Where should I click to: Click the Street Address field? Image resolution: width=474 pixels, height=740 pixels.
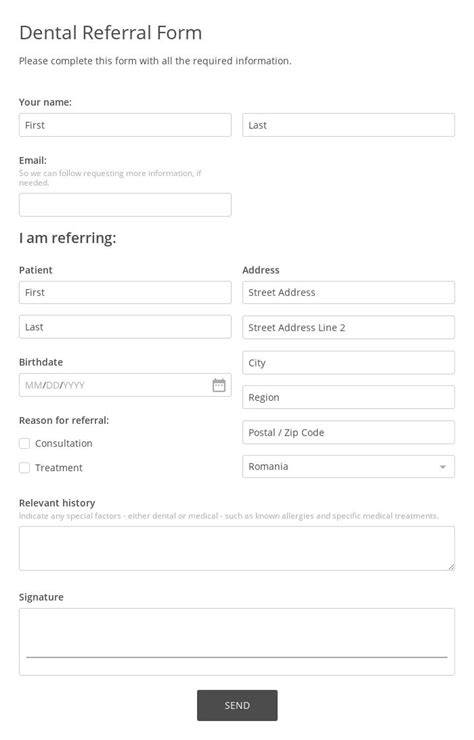348,293
